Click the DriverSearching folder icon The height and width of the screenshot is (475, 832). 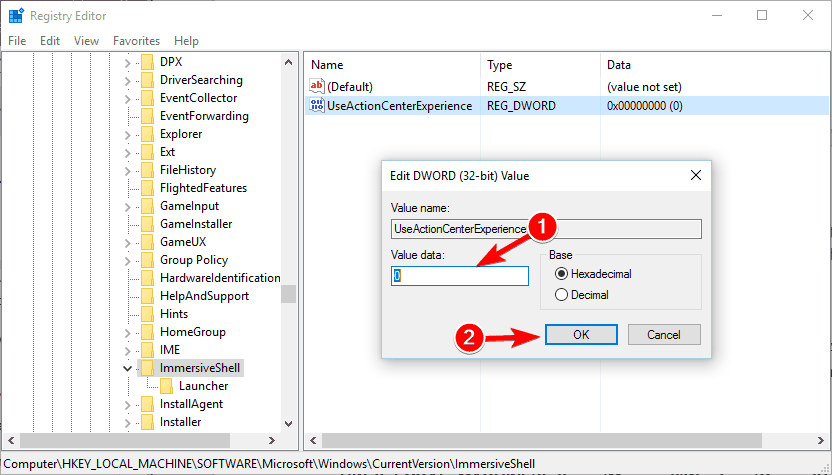(x=148, y=80)
